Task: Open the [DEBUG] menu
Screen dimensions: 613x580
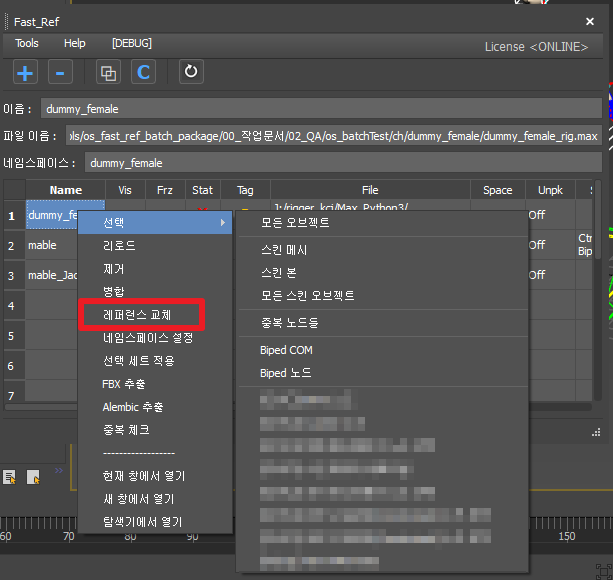Action: click(132, 43)
